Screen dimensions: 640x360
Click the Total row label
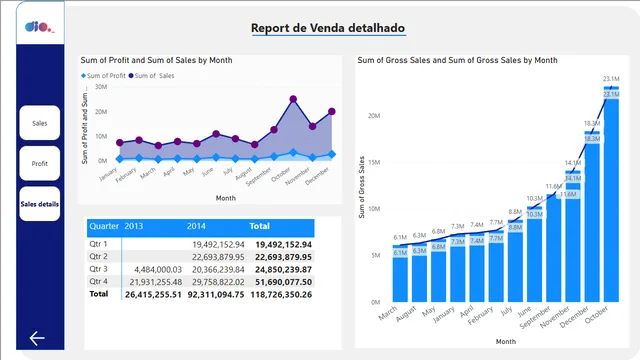point(99,294)
